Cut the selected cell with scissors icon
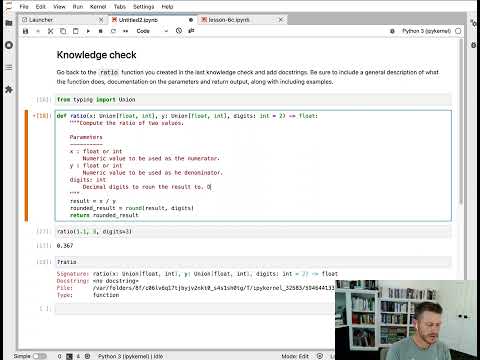 50,31
